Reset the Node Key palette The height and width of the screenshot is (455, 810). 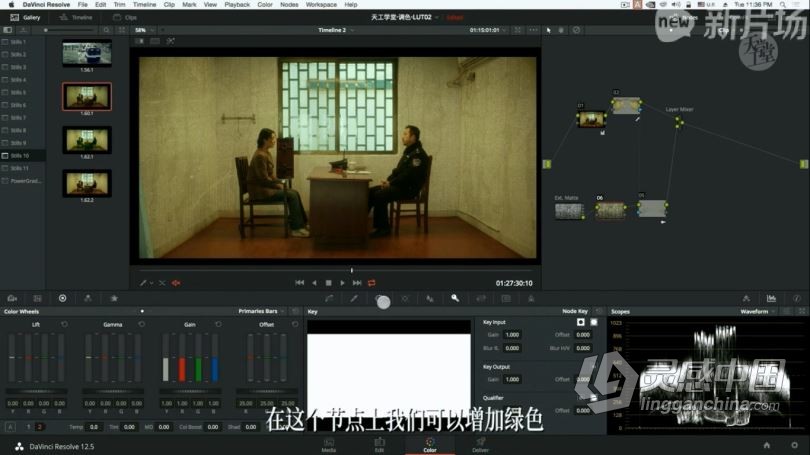click(x=599, y=311)
